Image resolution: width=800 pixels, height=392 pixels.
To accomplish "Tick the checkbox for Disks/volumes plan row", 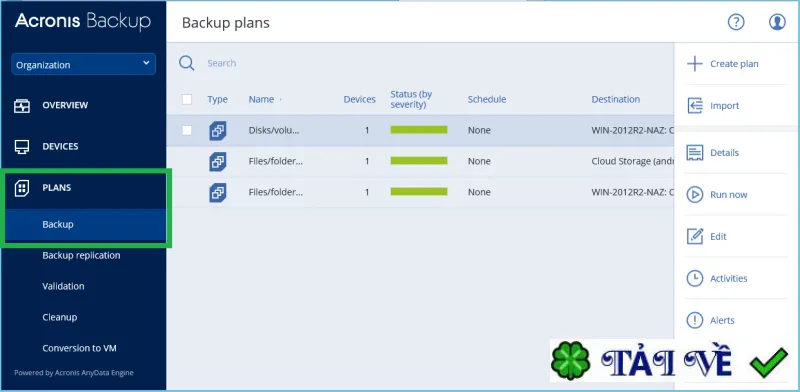I will [x=187, y=130].
